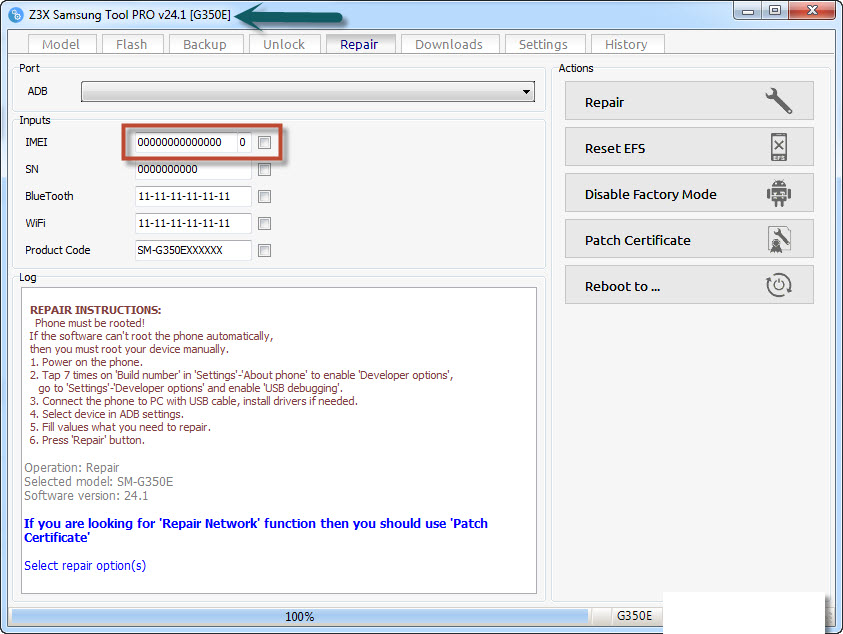Click the Reset EFS button label
The height and width of the screenshot is (634, 843).
tap(615, 148)
